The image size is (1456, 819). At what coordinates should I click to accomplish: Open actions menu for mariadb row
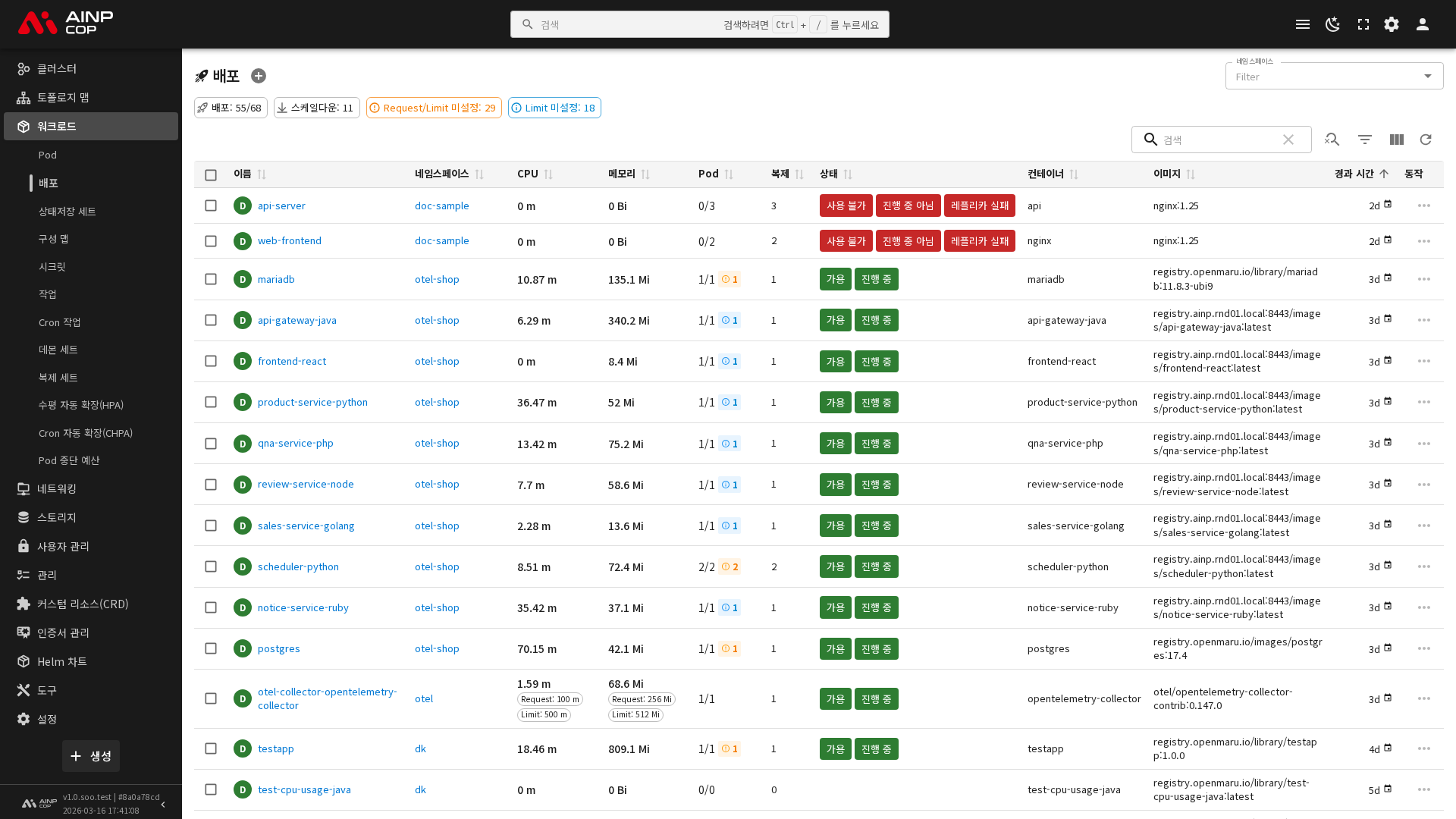click(1423, 279)
